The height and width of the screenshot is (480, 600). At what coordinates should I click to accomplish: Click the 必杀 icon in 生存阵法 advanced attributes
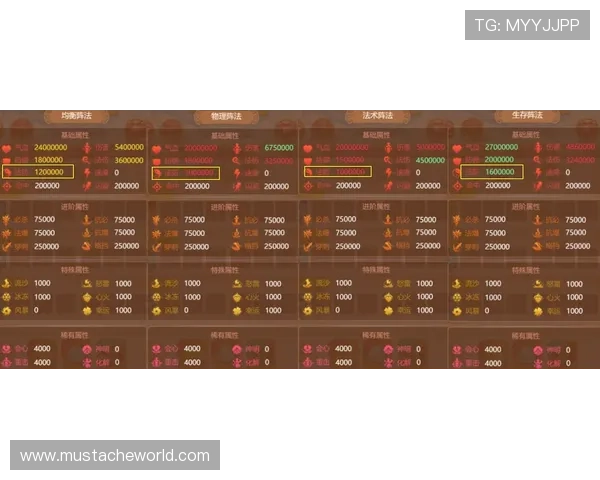point(457,220)
